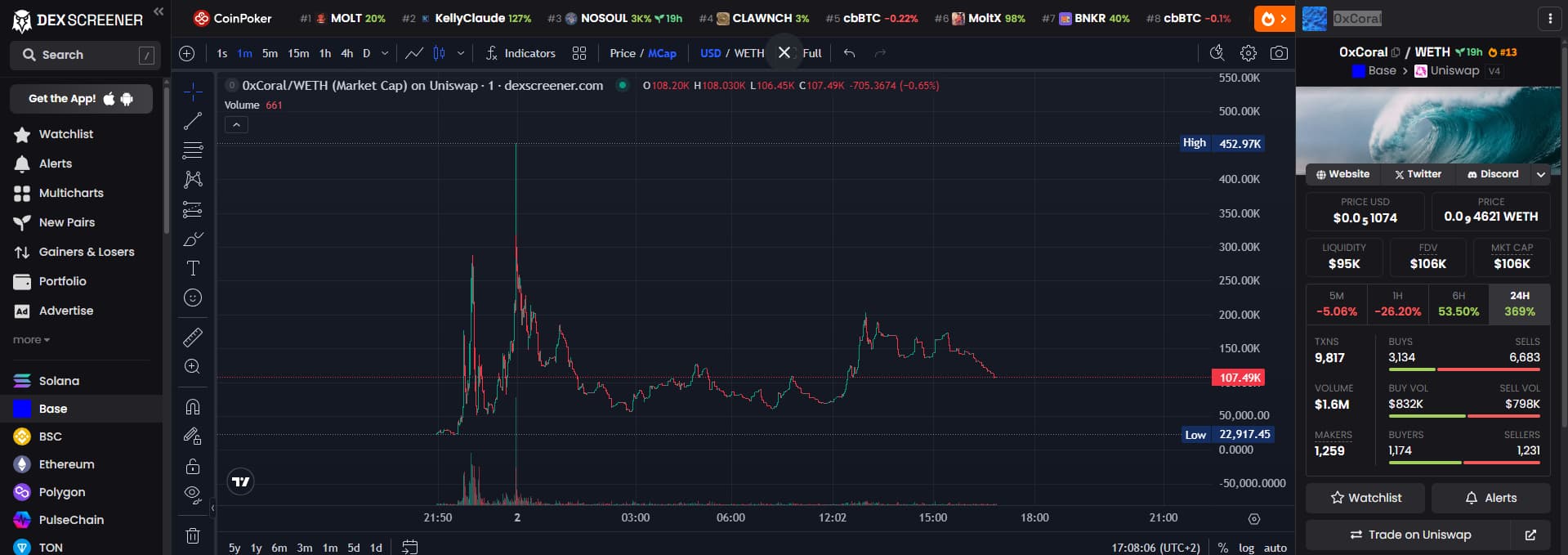This screenshot has height=555, width=1568.
Task: Toggle stay in drawing mode
Action: (193, 436)
